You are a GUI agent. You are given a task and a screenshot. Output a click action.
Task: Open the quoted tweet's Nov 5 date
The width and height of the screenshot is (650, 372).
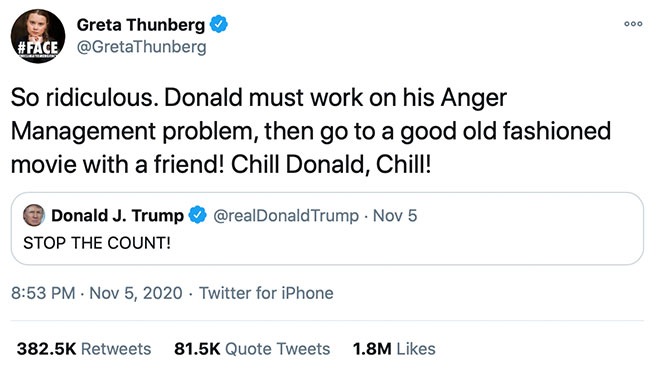(x=395, y=216)
